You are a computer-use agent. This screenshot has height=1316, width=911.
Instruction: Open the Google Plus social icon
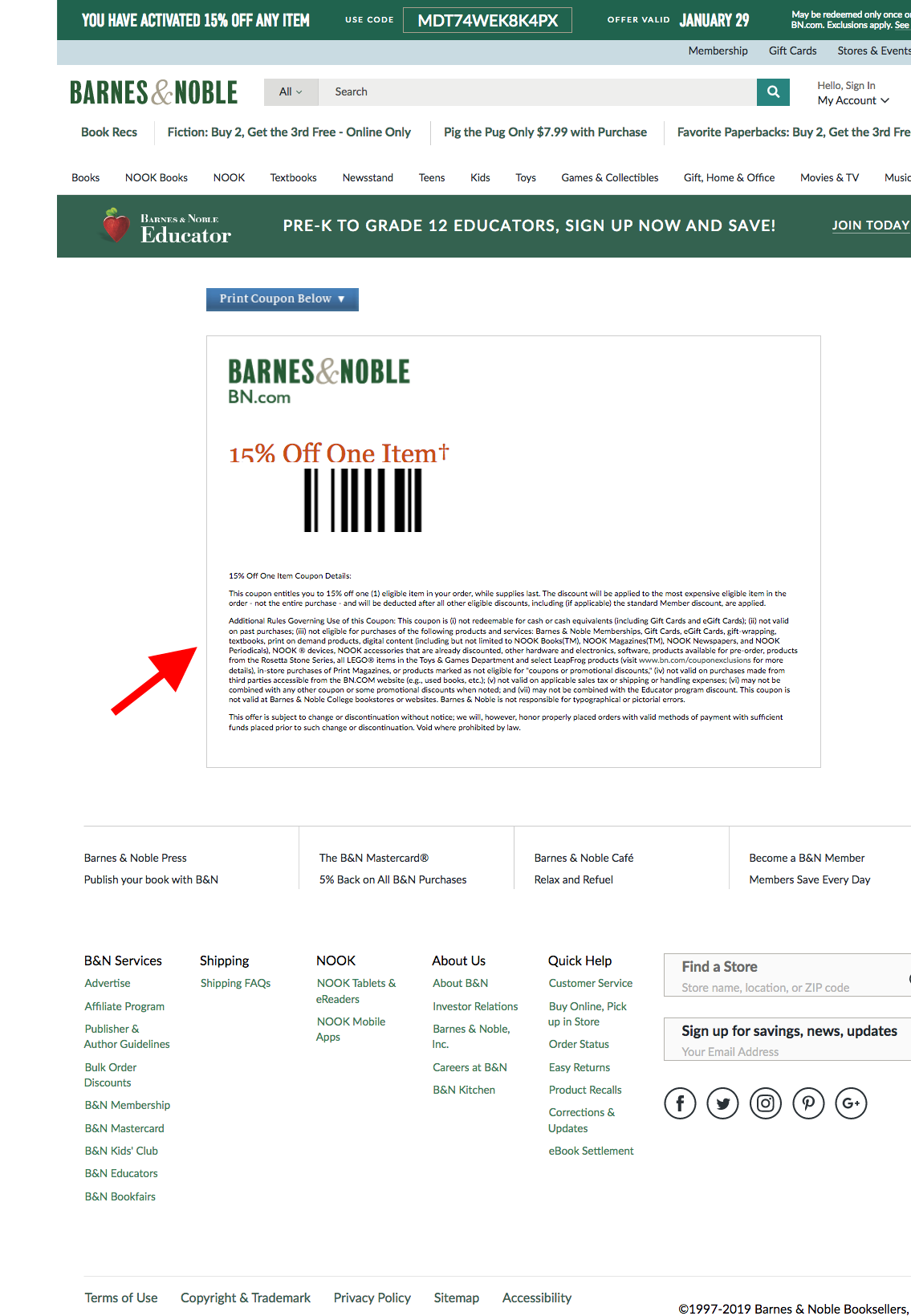851,1103
